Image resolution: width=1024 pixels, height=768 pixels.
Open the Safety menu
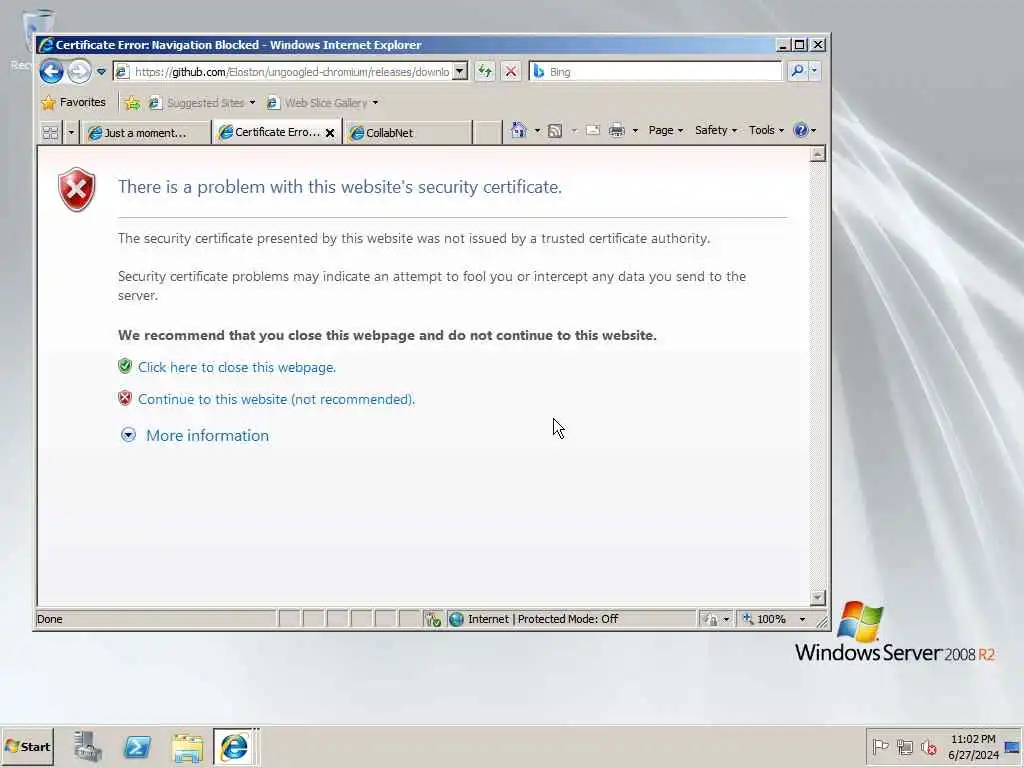point(716,130)
